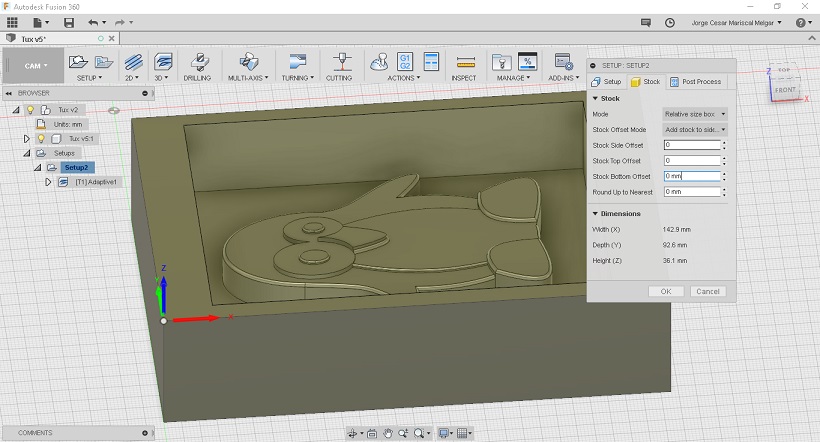Switch to the Stock tab
The width and height of the screenshot is (820, 442).
coord(646,82)
